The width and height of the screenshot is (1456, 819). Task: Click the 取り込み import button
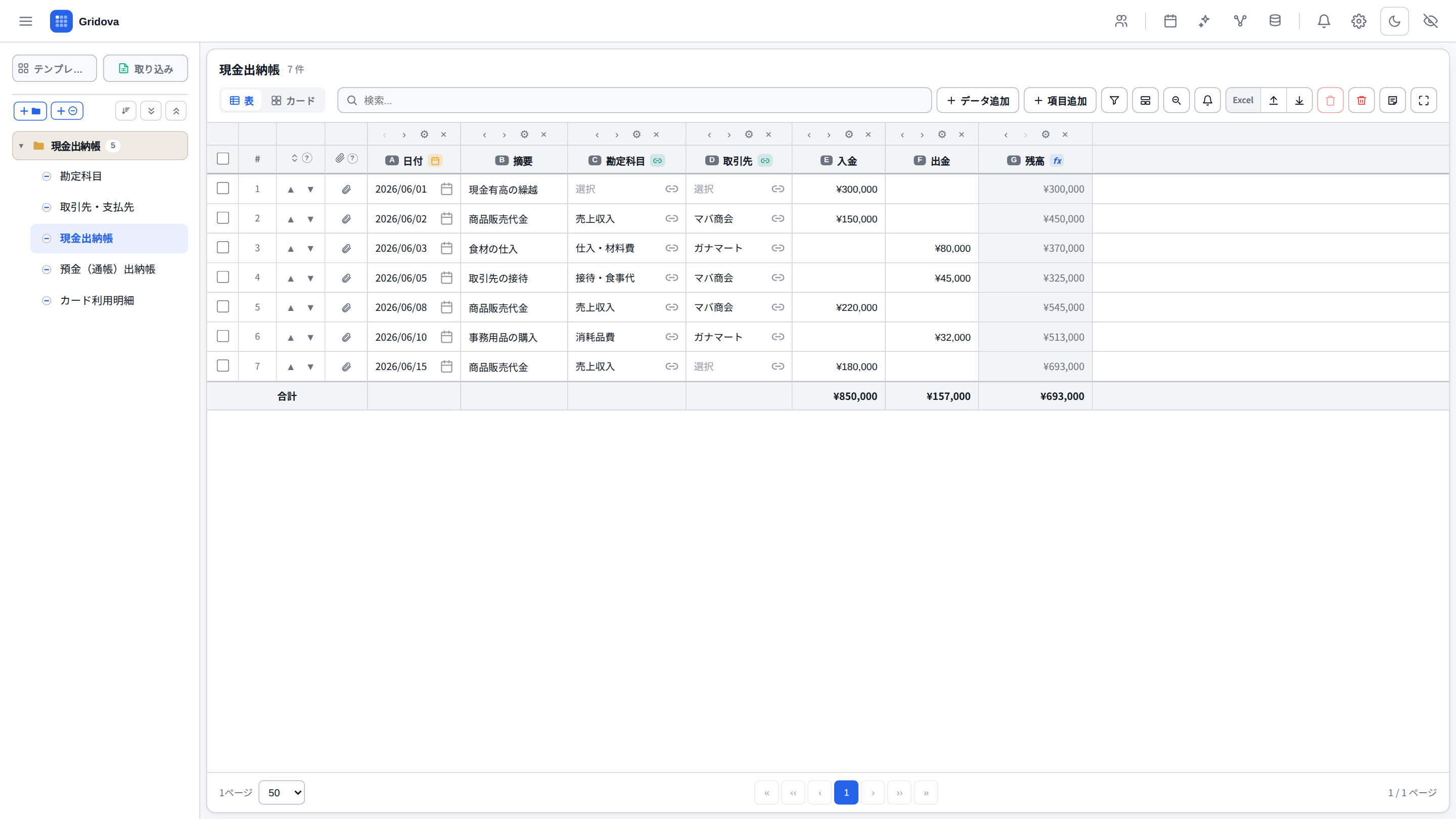(145, 68)
